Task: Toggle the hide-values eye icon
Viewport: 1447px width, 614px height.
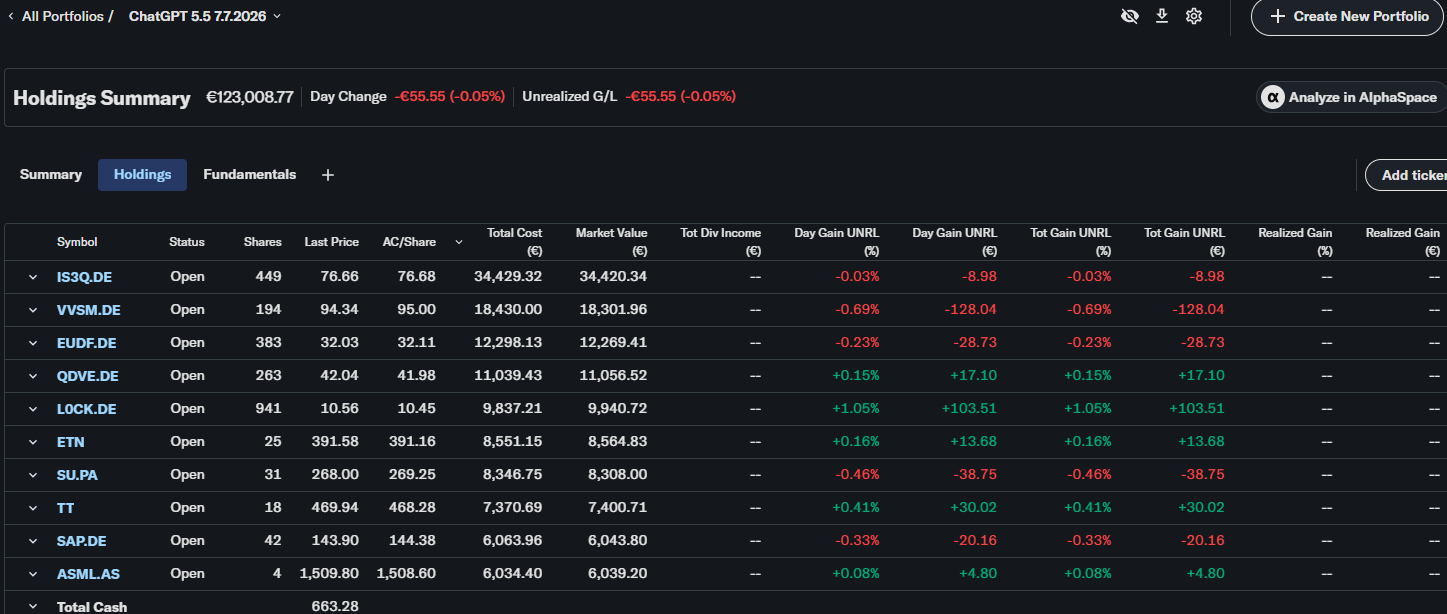Action: tap(1130, 16)
